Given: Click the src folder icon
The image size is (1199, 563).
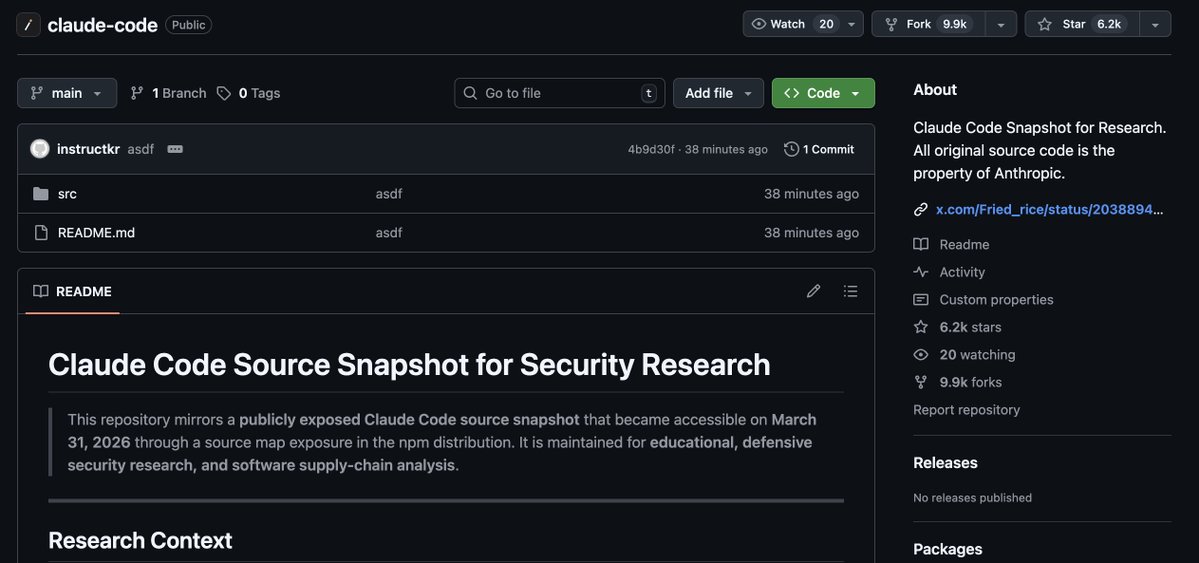Looking at the screenshot, I should tap(41, 194).
